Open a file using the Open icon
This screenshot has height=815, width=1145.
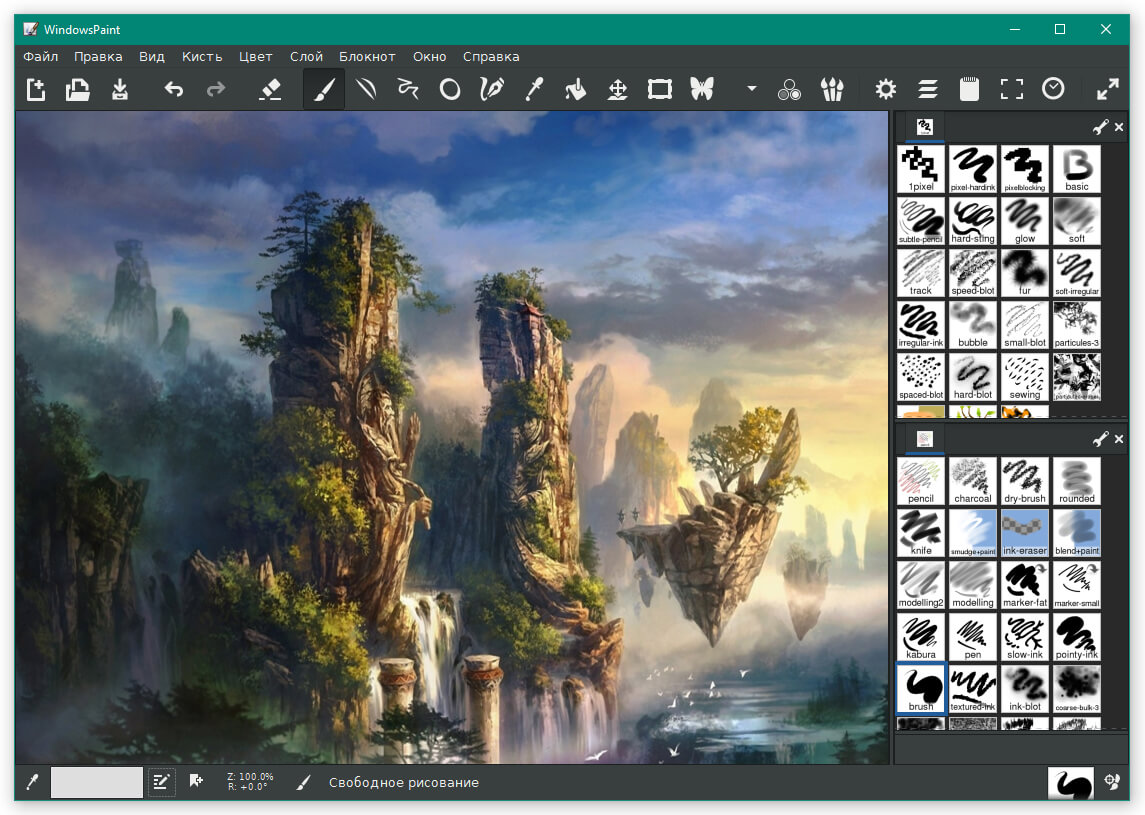tap(77, 90)
